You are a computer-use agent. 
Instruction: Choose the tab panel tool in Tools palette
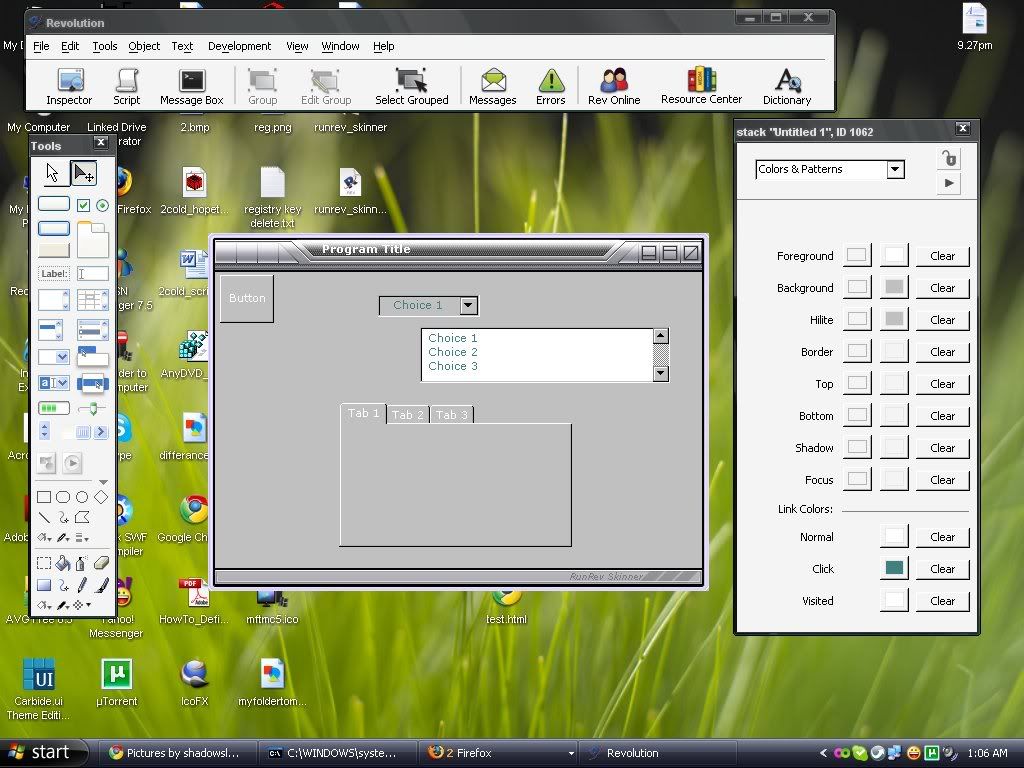point(93,240)
